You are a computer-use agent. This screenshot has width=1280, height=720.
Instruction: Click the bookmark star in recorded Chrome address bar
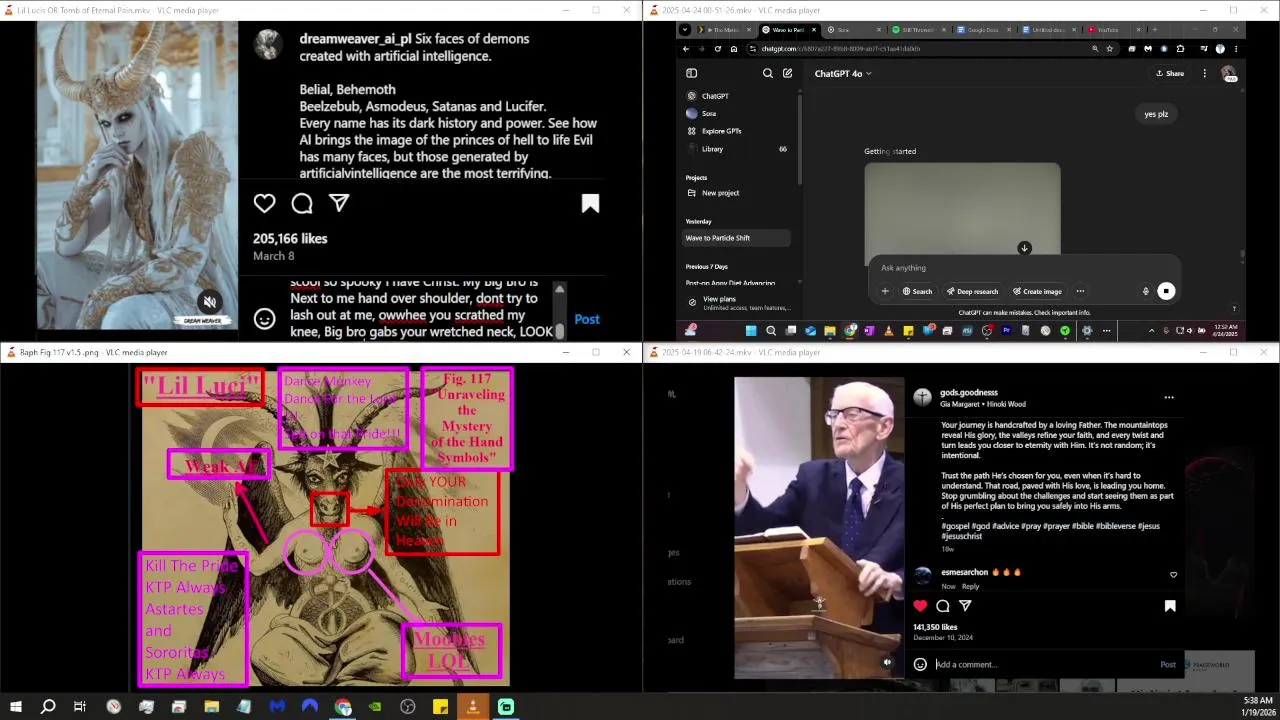(1109, 48)
